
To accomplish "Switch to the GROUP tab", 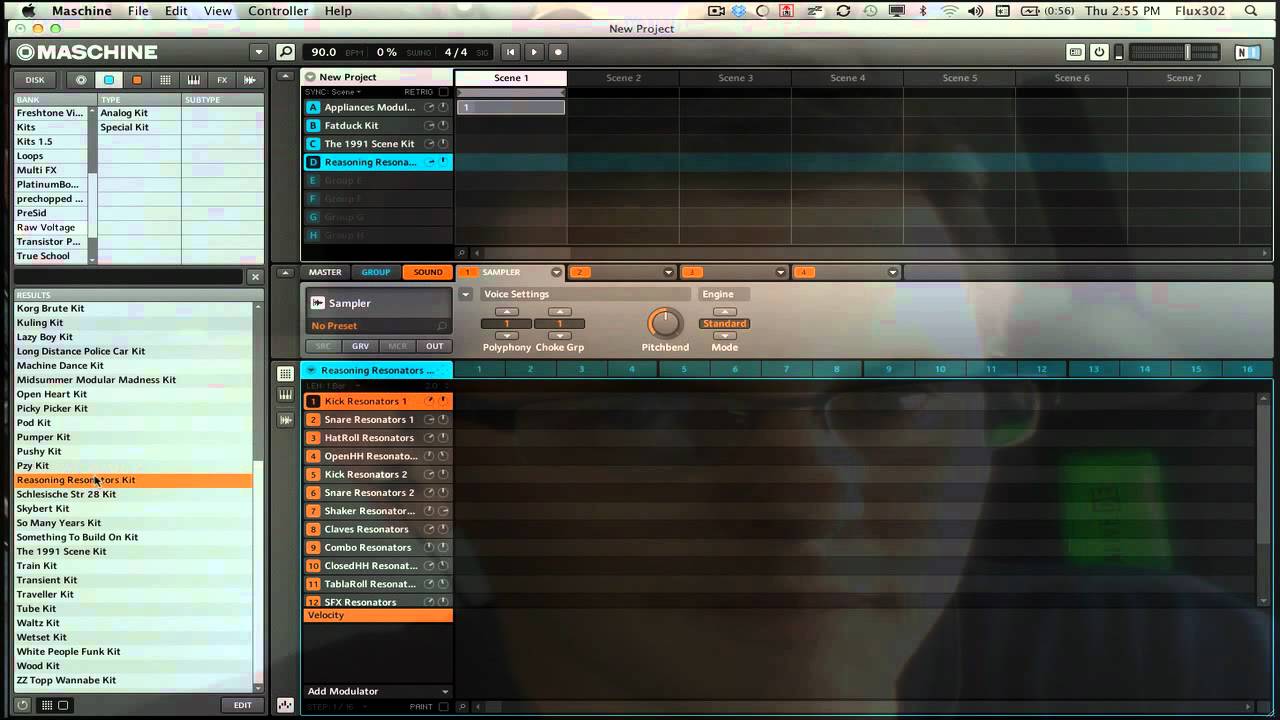I will click(376, 272).
